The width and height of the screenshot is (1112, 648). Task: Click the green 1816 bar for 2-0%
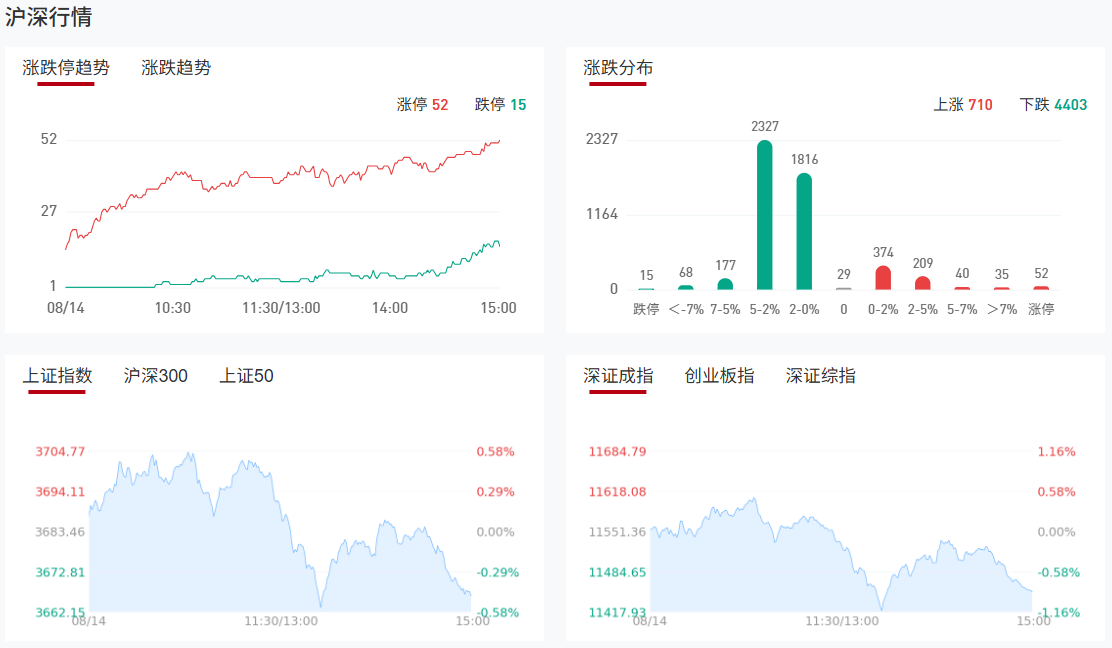[804, 232]
